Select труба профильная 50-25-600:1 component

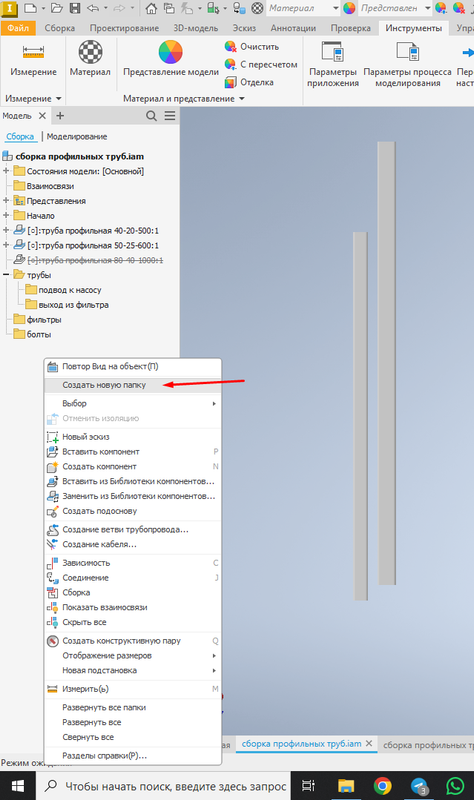click(x=93, y=245)
